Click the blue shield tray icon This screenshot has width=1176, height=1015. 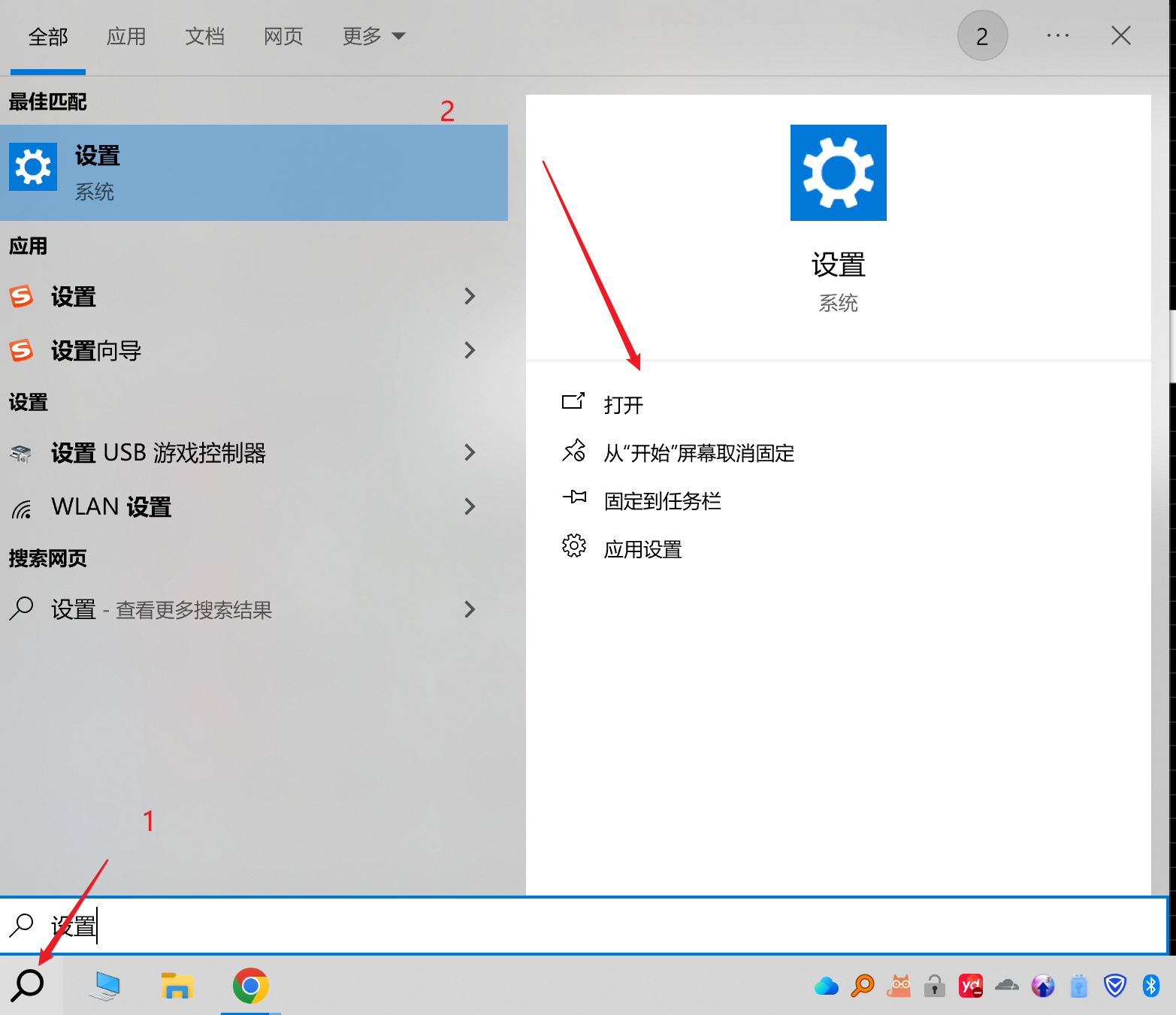click(1115, 985)
